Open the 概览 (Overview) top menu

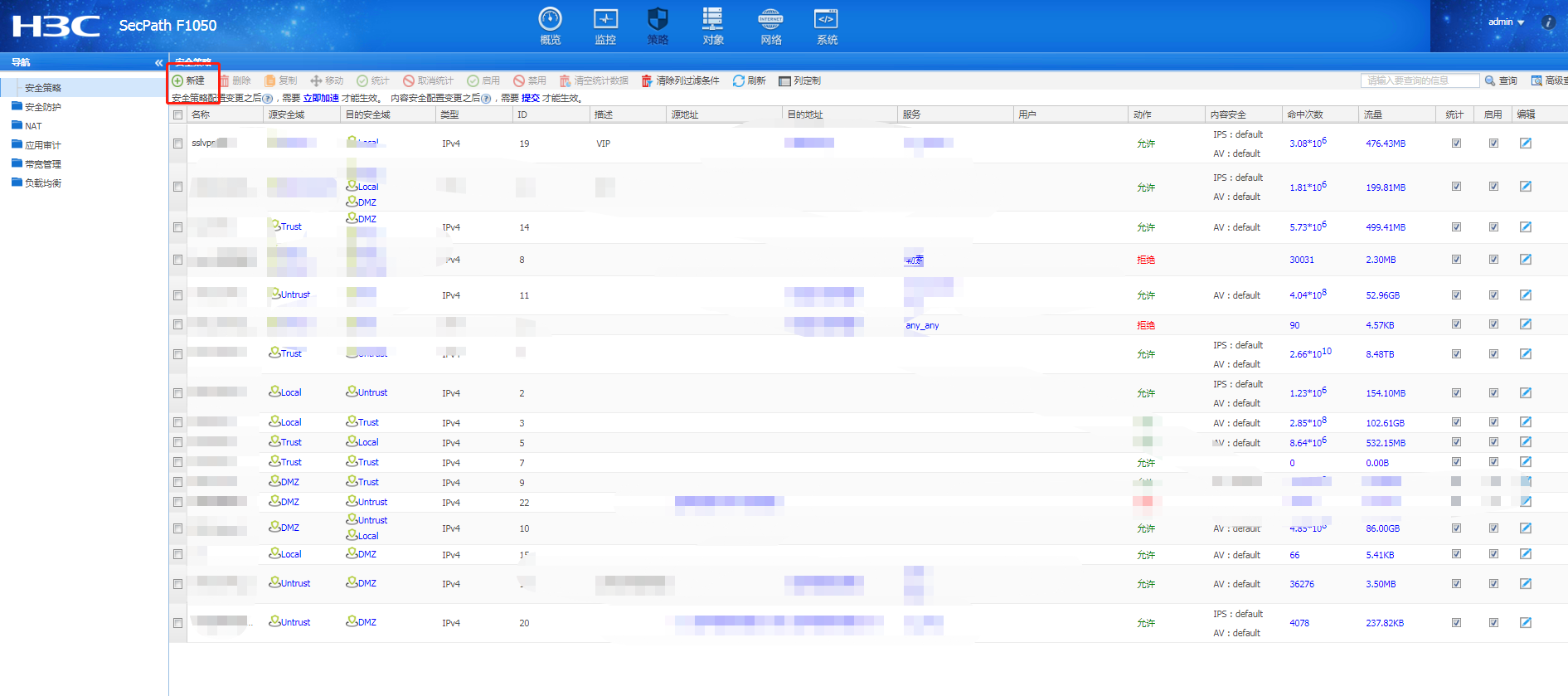(551, 26)
